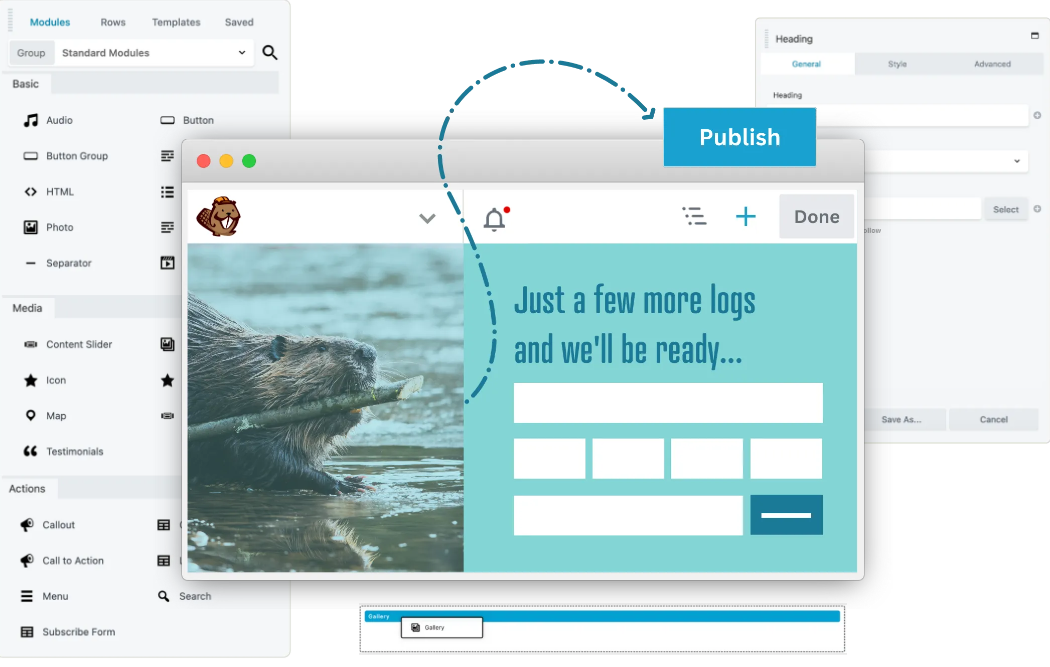Click the Beaver Builder beaver logo
The width and height of the screenshot is (1050, 667).
218,216
